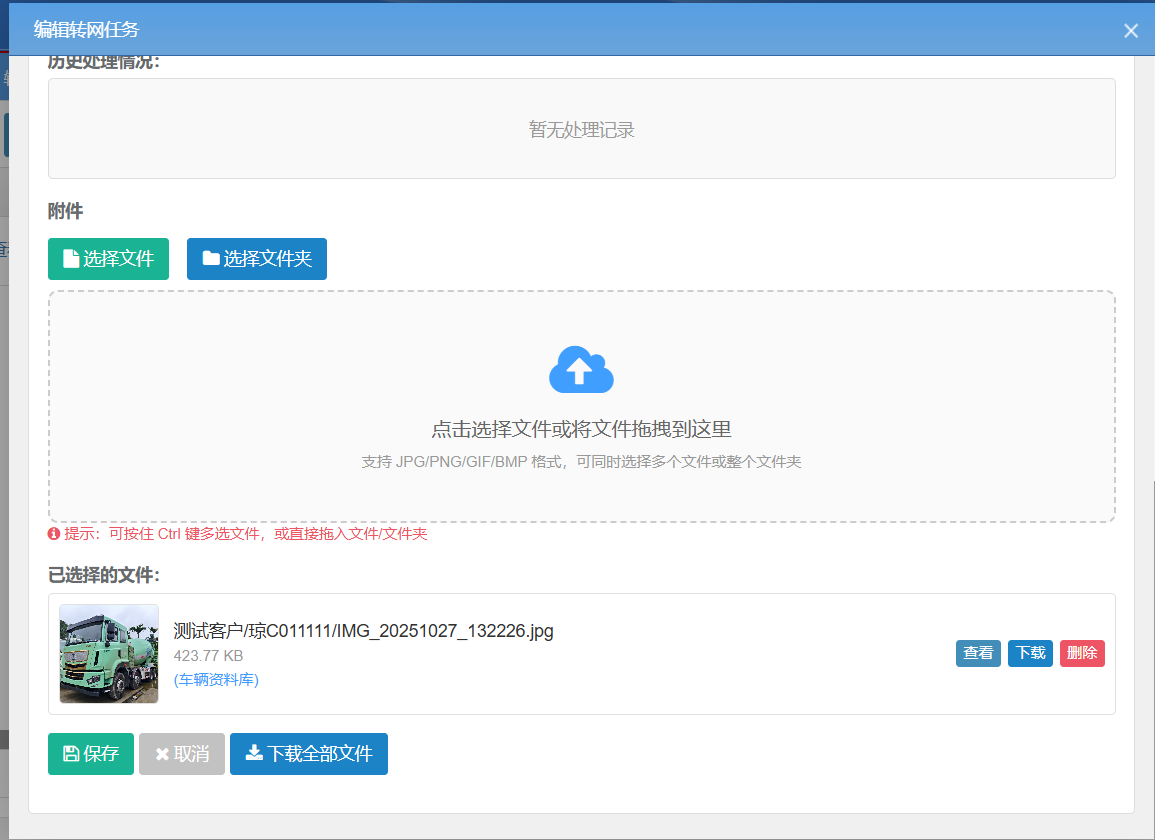The image size is (1155, 840).
Task: Open the 选择文件夹 folder picker
Action: [x=256, y=259]
